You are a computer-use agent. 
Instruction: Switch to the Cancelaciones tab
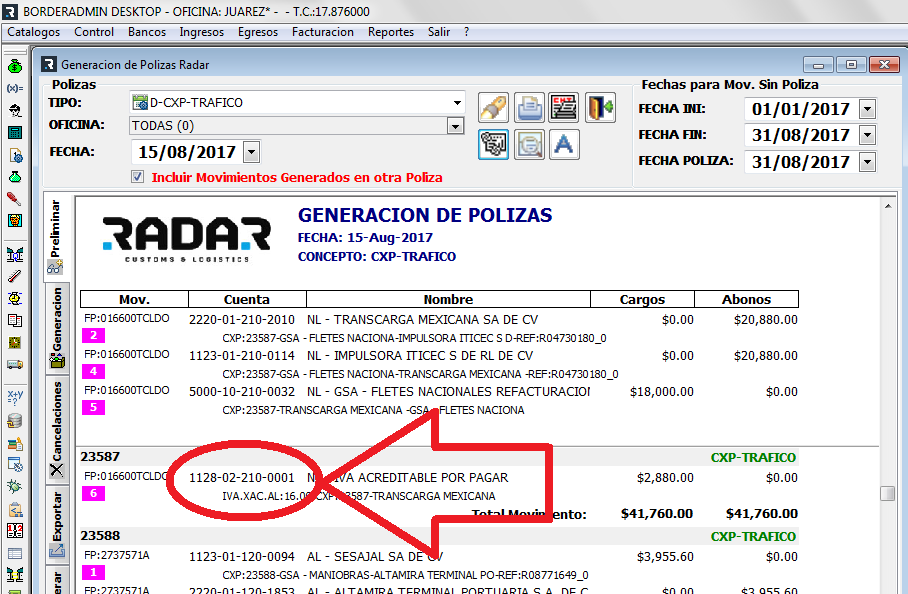[x=57, y=430]
